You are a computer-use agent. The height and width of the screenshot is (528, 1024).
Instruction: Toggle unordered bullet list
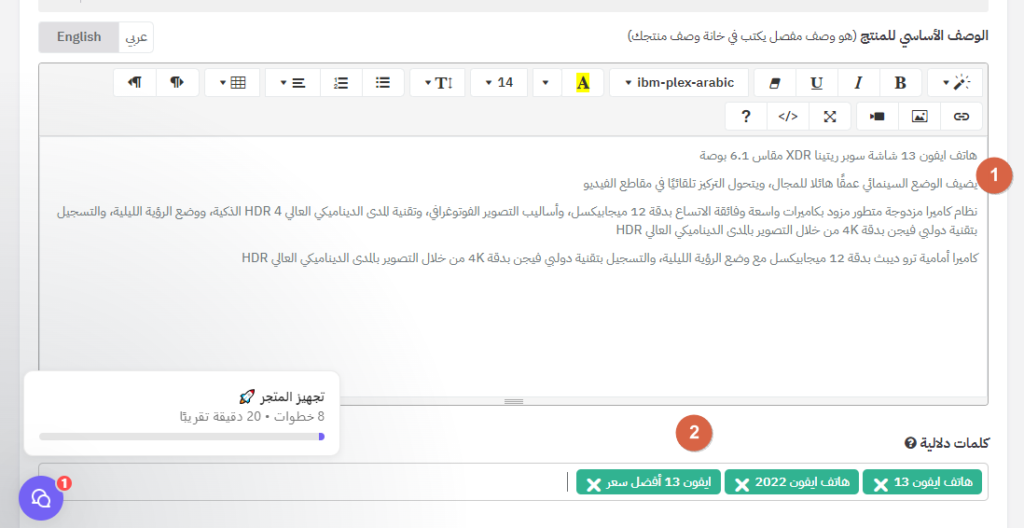pos(383,83)
